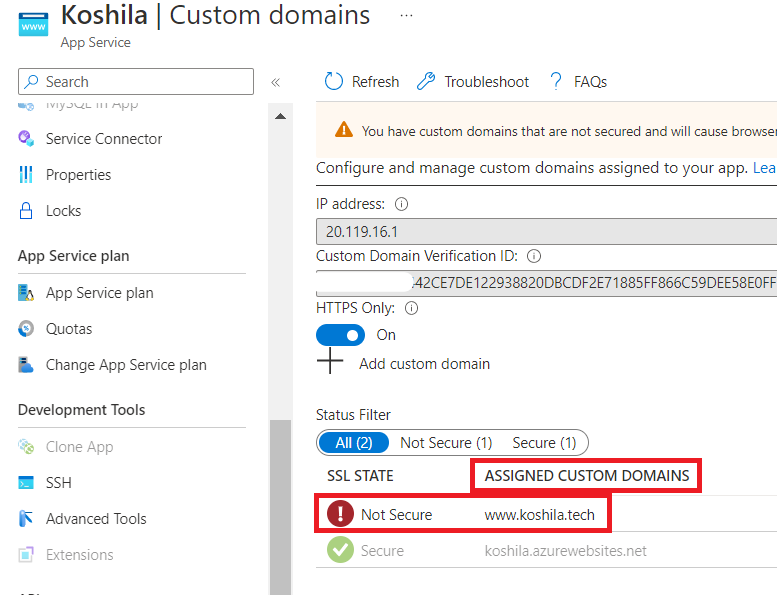
Task: Click the Quotas icon
Action: (26, 328)
